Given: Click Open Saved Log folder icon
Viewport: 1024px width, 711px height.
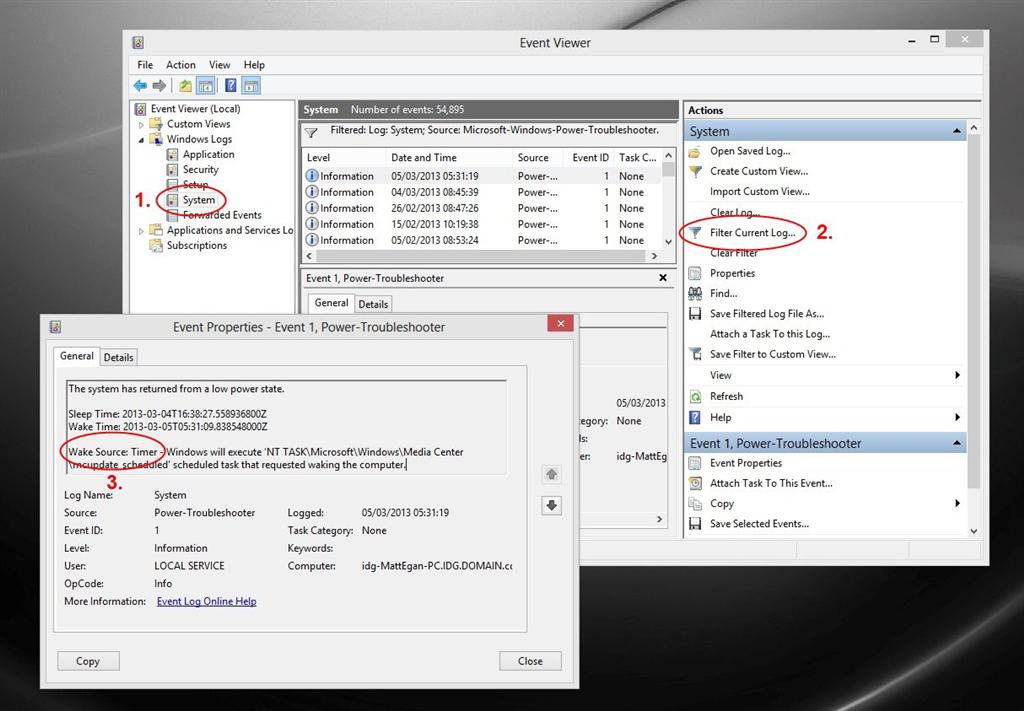Looking at the screenshot, I should coord(695,151).
